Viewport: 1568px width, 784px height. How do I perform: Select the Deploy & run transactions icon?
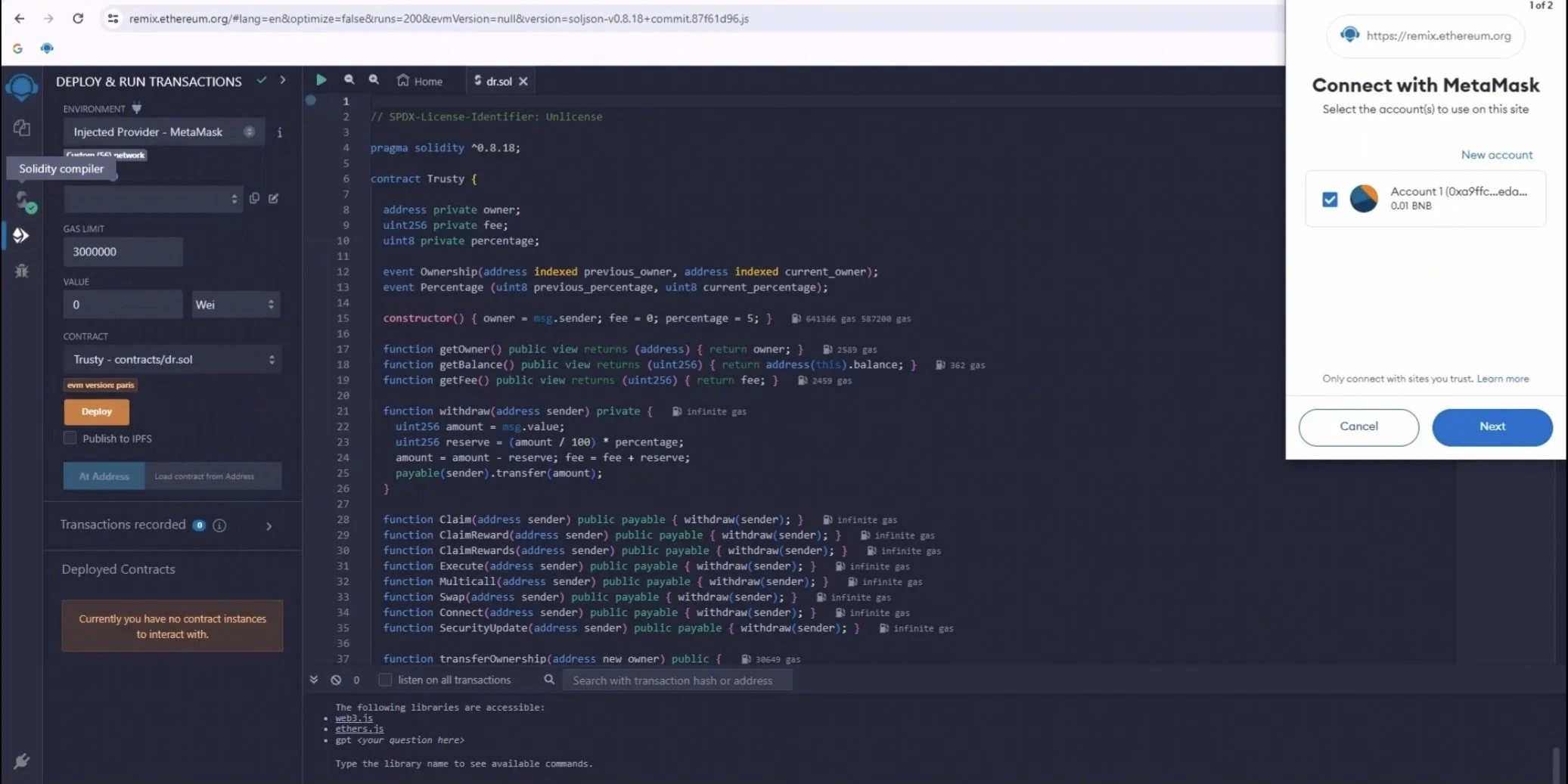click(x=21, y=236)
